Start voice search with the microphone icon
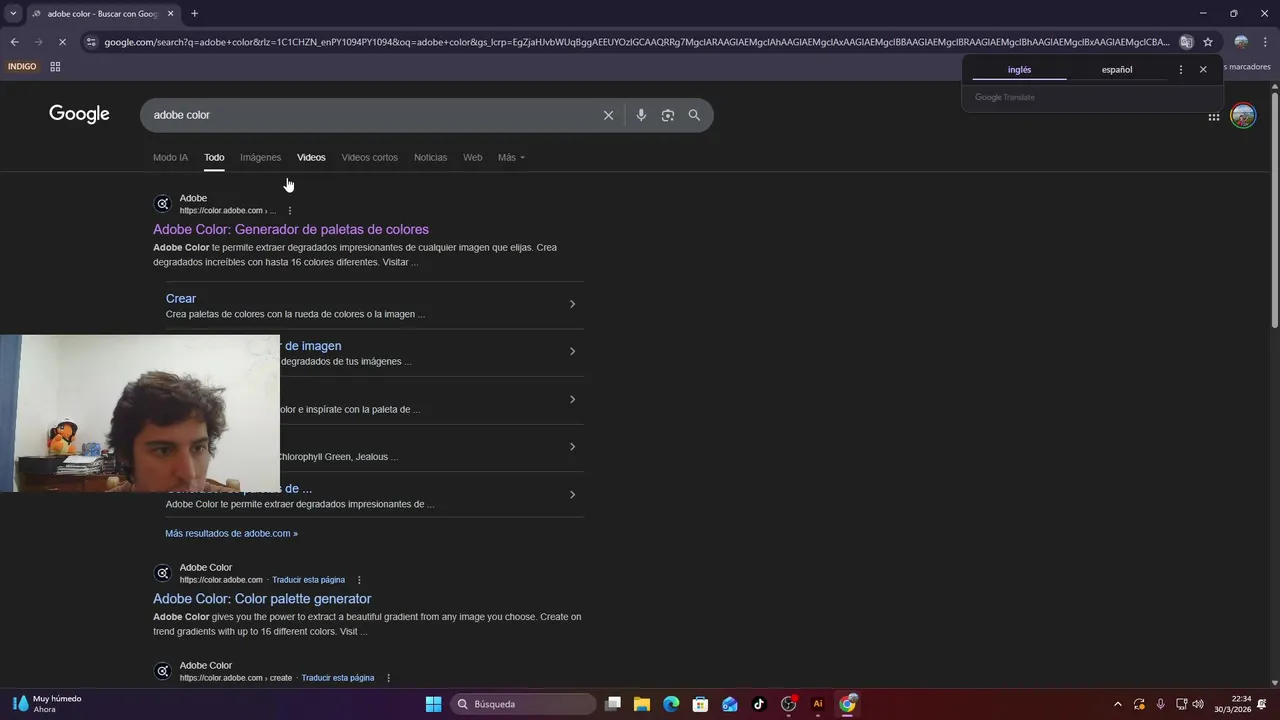The width and height of the screenshot is (1280, 720). (x=641, y=115)
